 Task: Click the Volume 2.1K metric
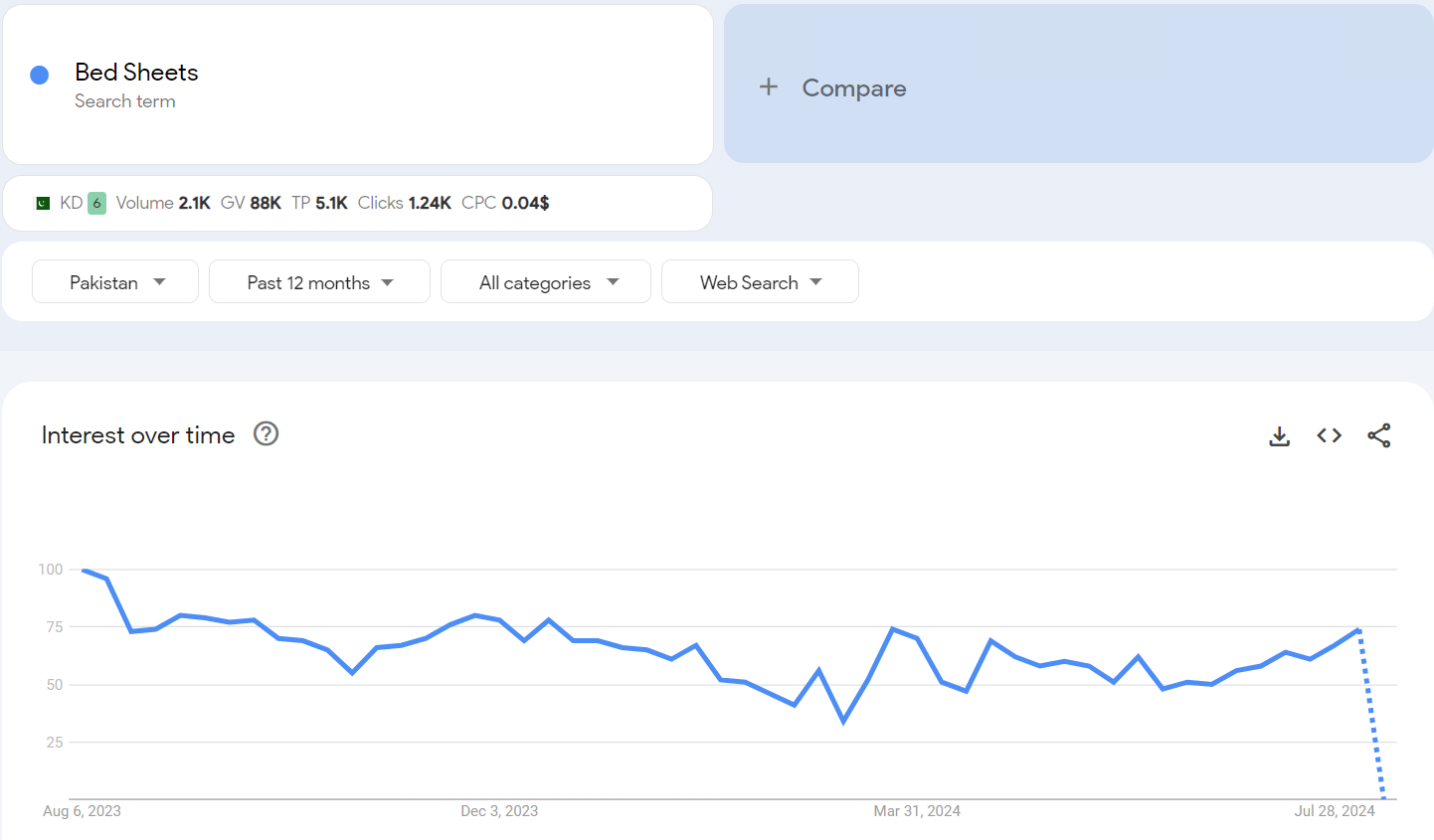click(x=163, y=203)
